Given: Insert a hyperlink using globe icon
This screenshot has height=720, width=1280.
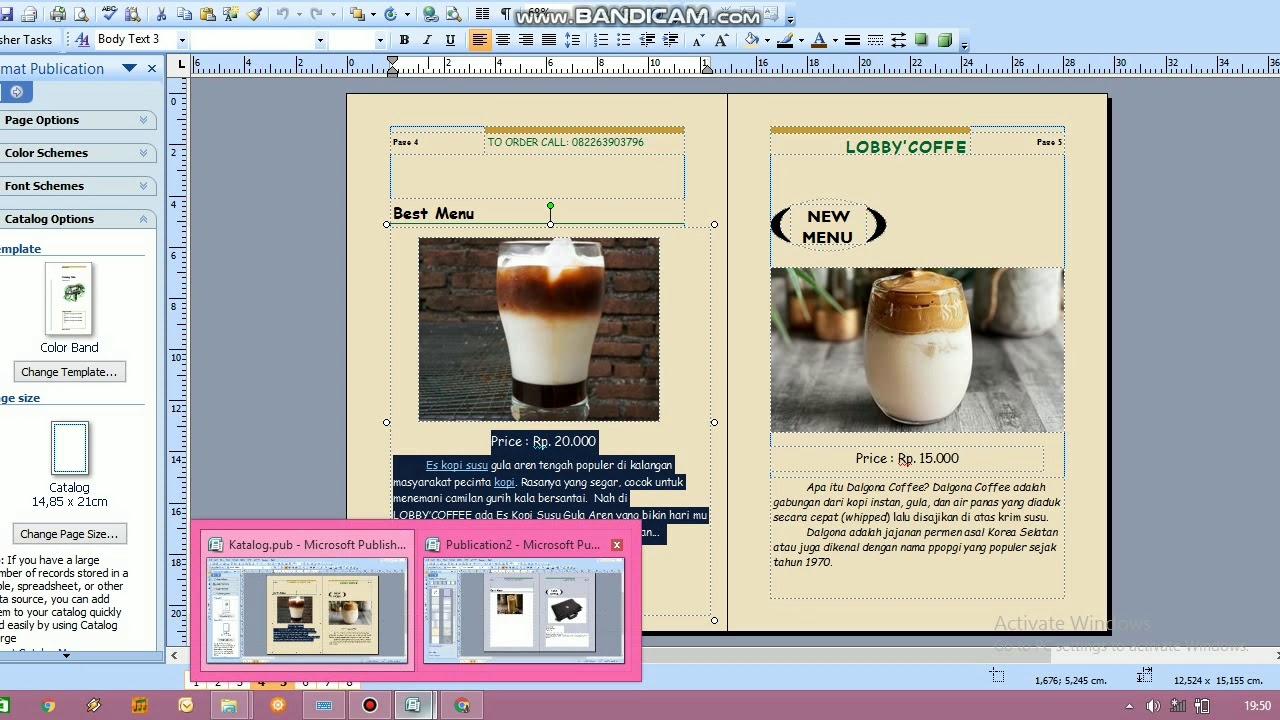Looking at the screenshot, I should [x=430, y=14].
